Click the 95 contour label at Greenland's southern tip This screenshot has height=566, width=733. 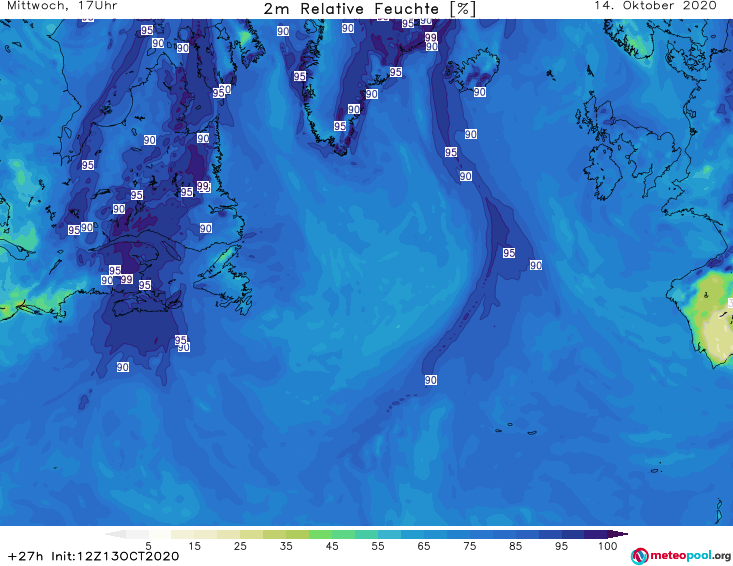(340, 126)
